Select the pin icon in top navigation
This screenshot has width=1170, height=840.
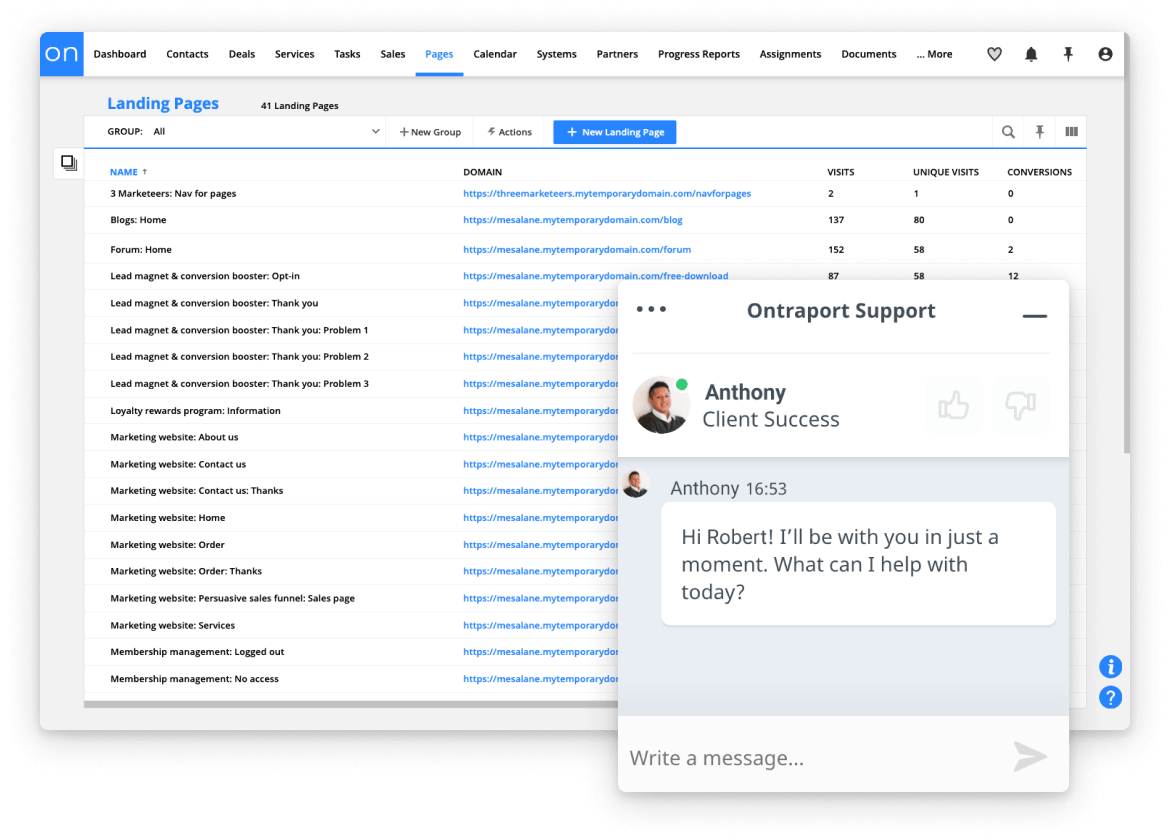click(x=1068, y=54)
